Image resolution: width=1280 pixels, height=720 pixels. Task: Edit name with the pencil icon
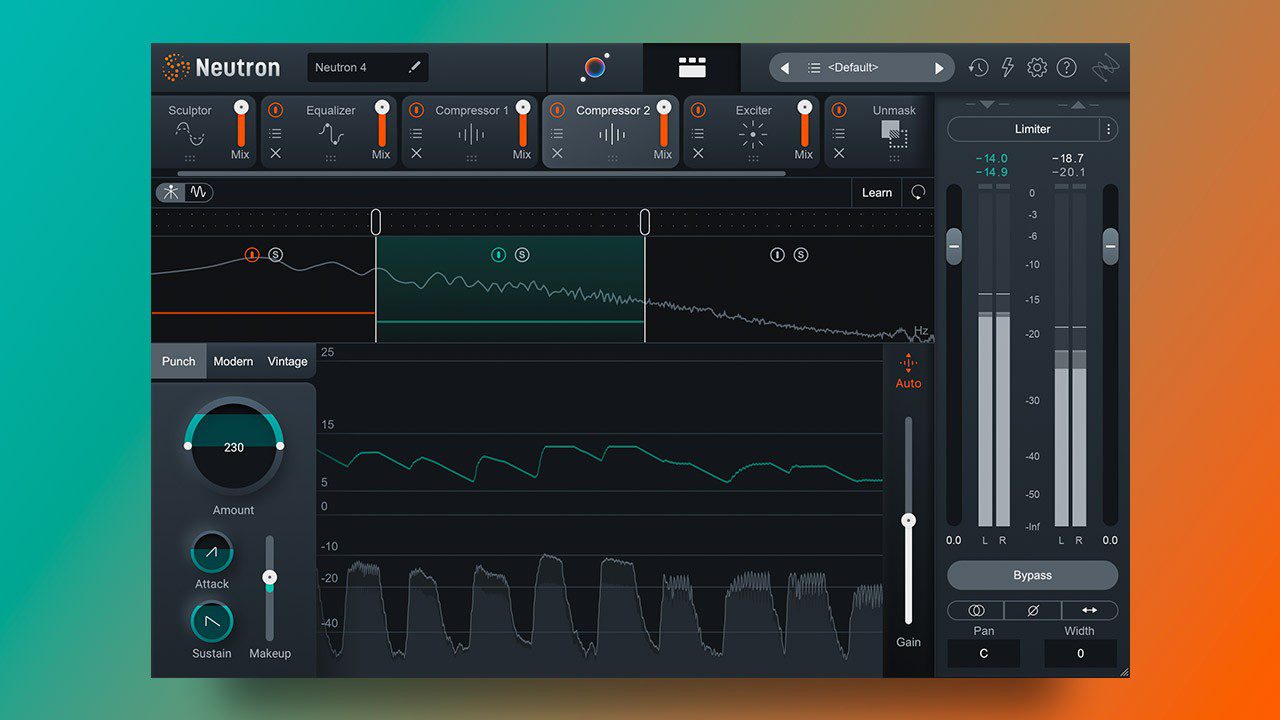tap(415, 67)
